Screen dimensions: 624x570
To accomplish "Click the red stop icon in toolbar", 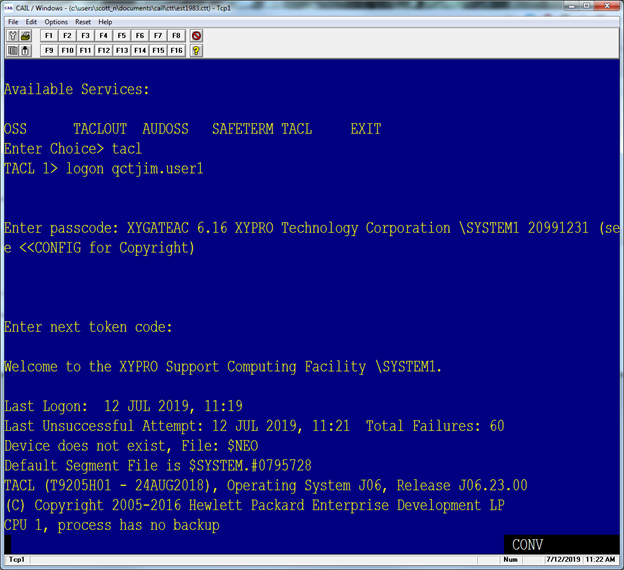I will pos(197,36).
